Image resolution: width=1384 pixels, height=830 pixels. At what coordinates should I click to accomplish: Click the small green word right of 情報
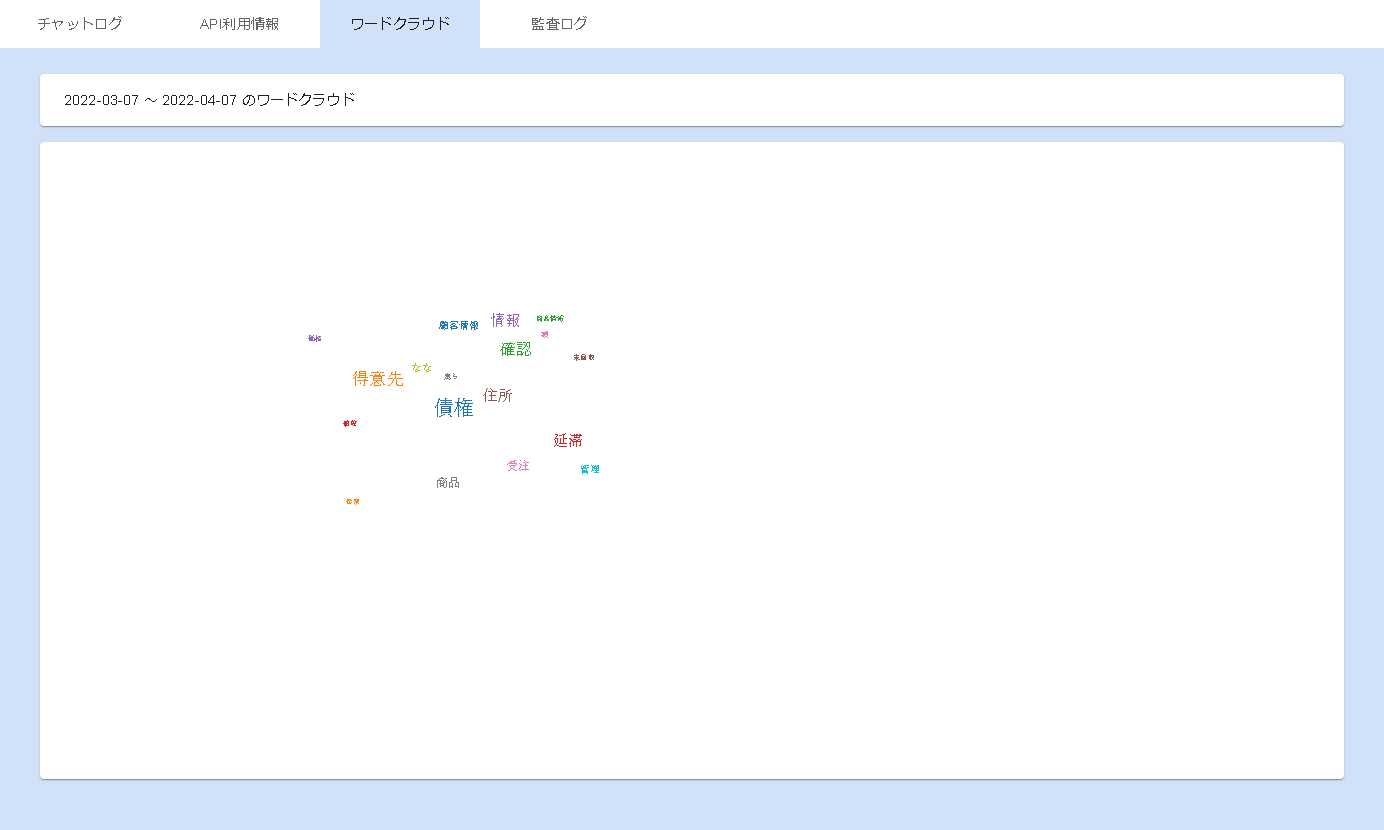coord(550,318)
